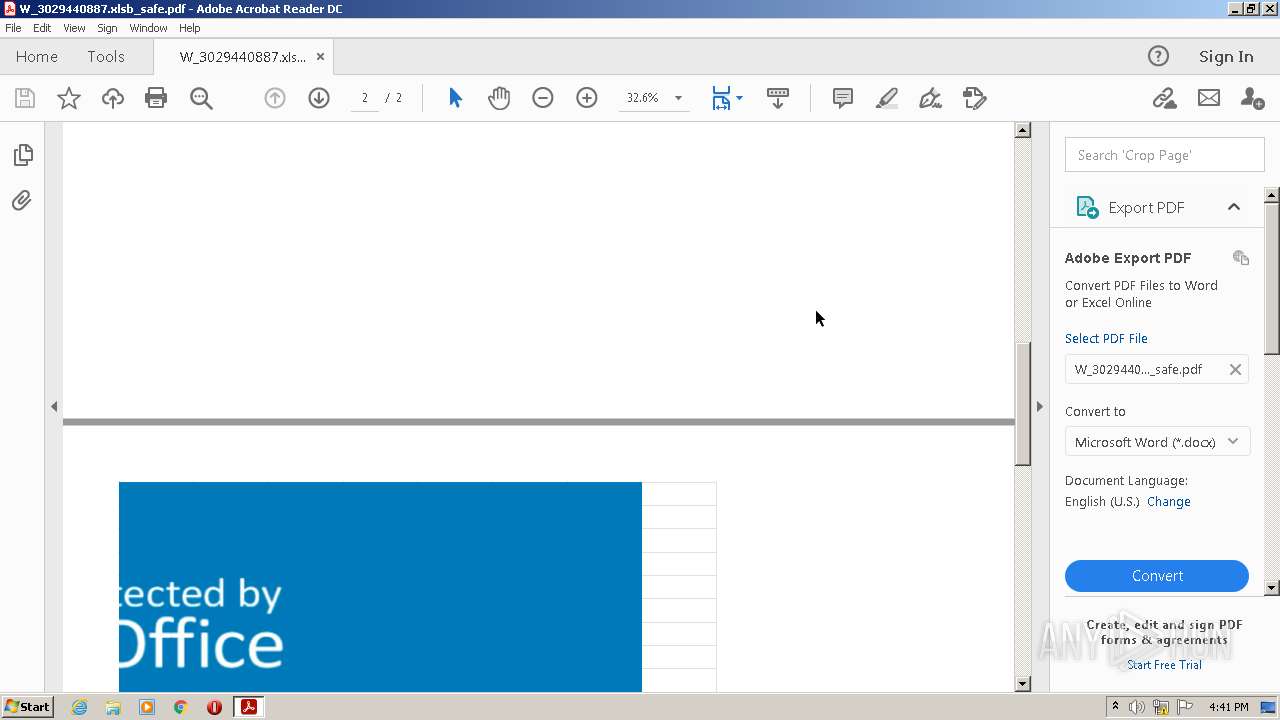Collapse right tools pane arrow
The width and height of the screenshot is (1280, 720).
[x=1040, y=406]
